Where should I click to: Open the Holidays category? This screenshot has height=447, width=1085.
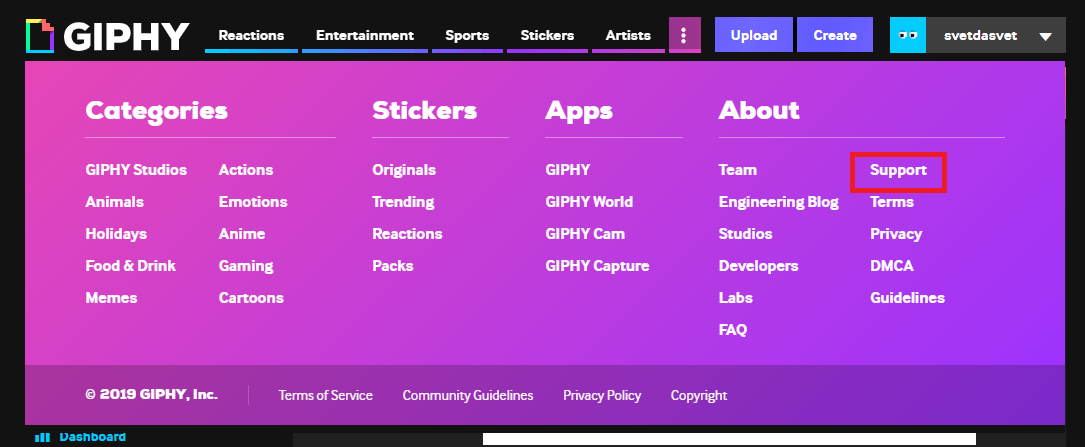pos(116,234)
